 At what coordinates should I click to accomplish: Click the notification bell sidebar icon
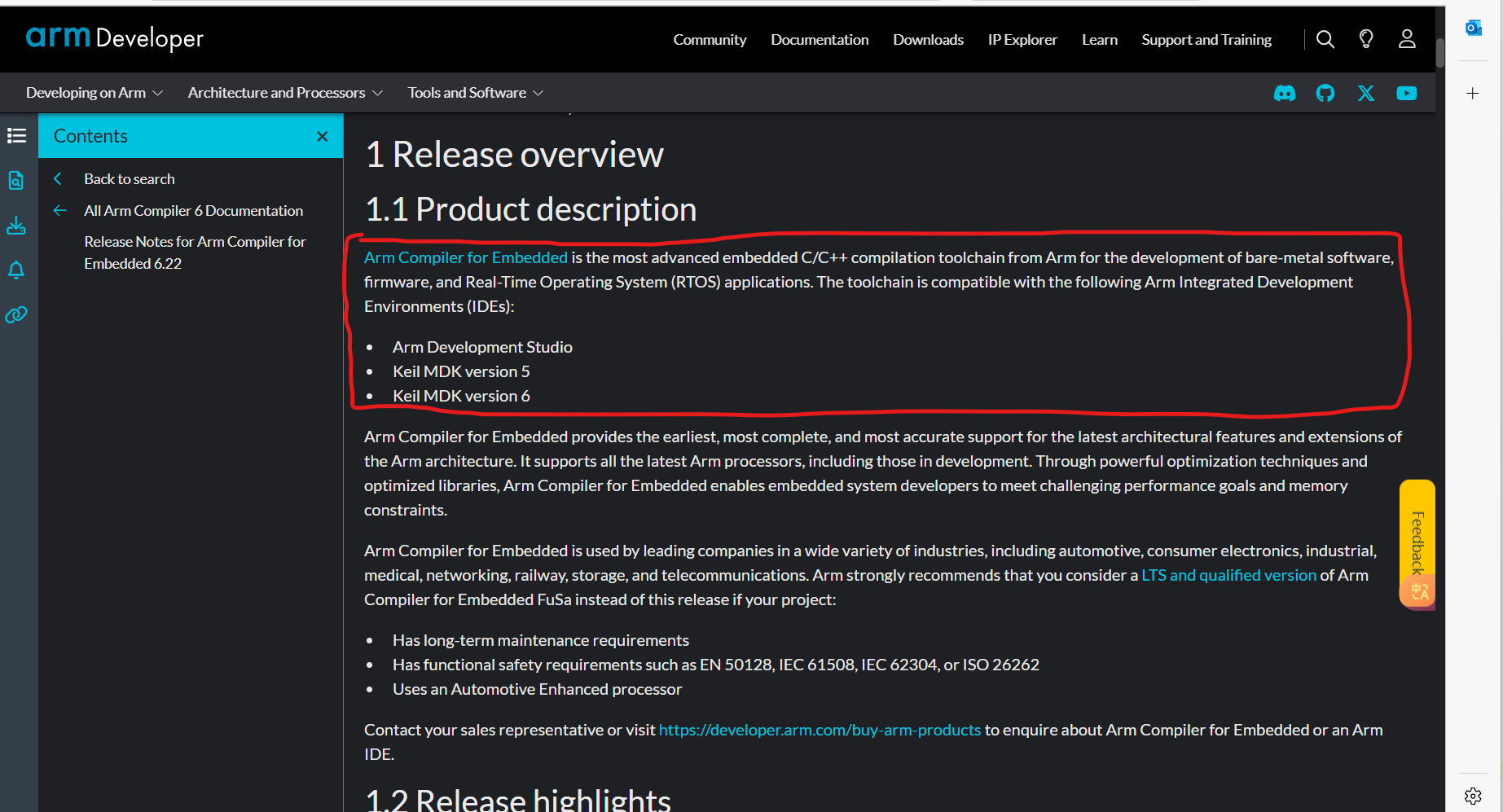16,270
